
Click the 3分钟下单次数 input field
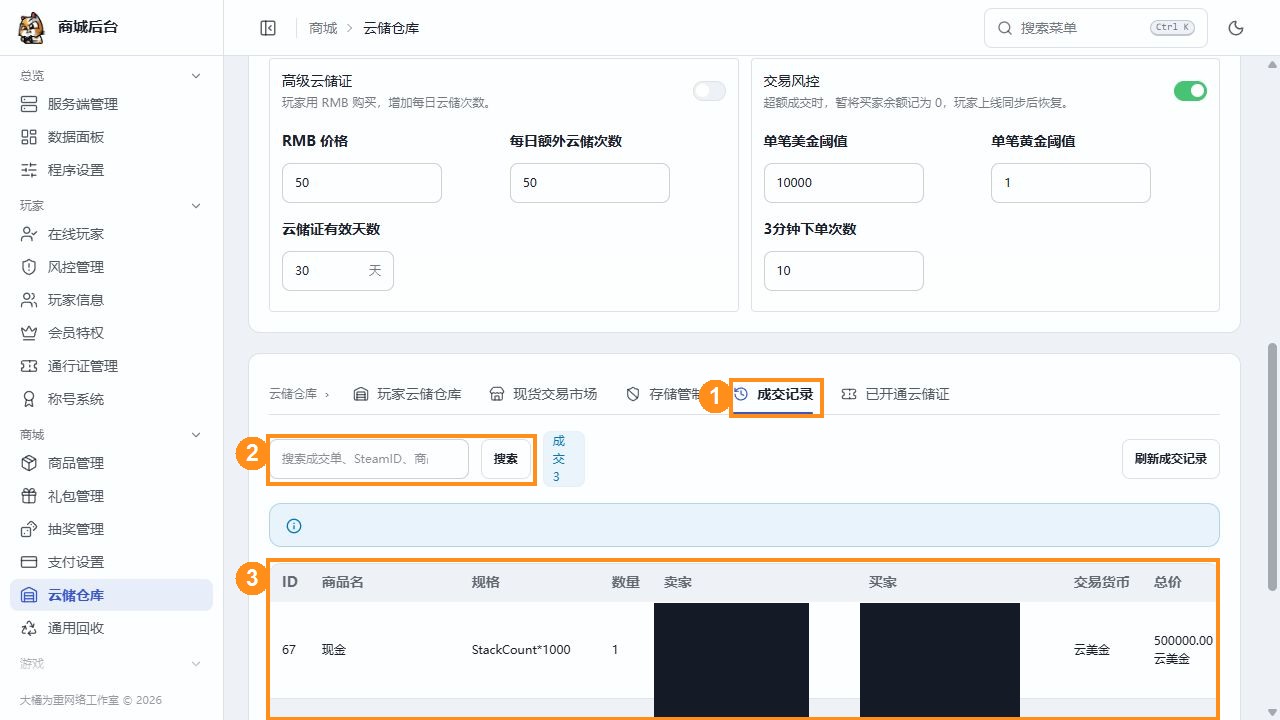[x=843, y=271]
